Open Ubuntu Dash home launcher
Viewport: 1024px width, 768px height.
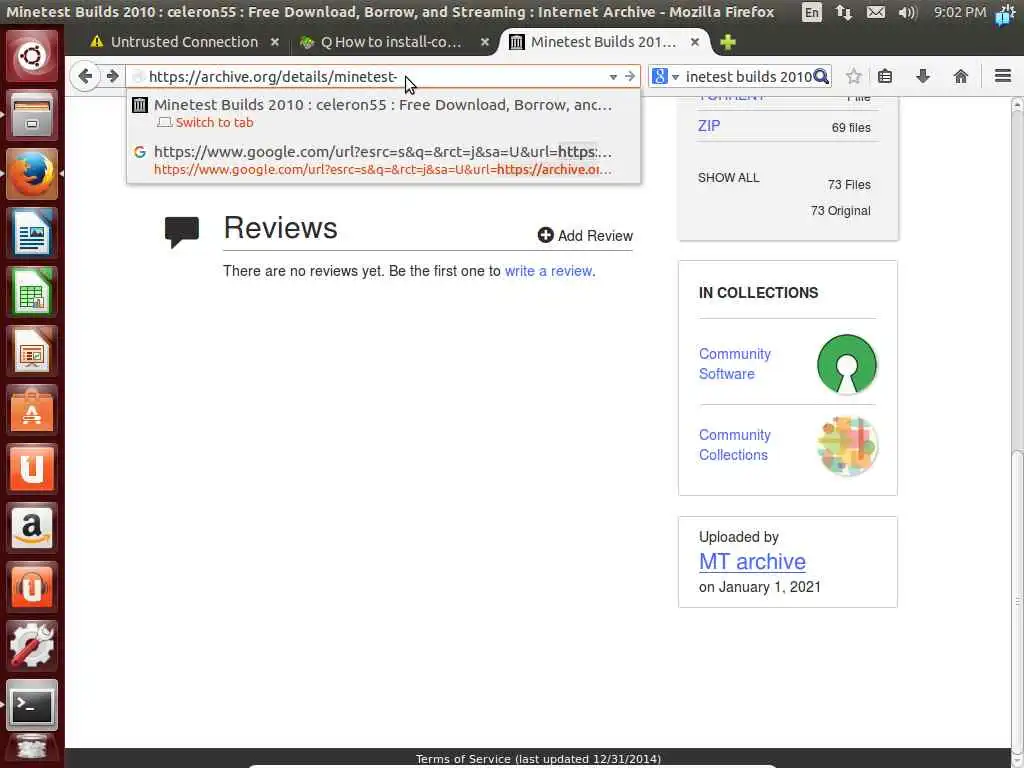[x=31, y=56]
